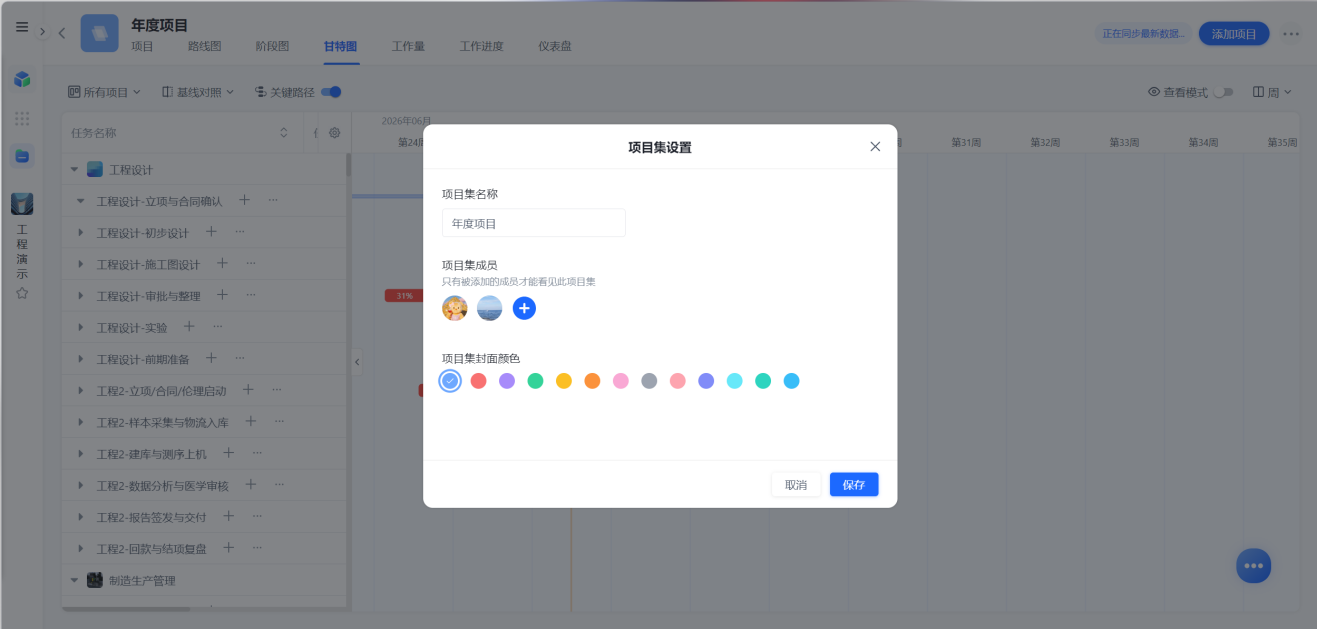Click the blue add member plus icon
Image resolution: width=1317 pixels, height=629 pixels.
[x=524, y=308]
